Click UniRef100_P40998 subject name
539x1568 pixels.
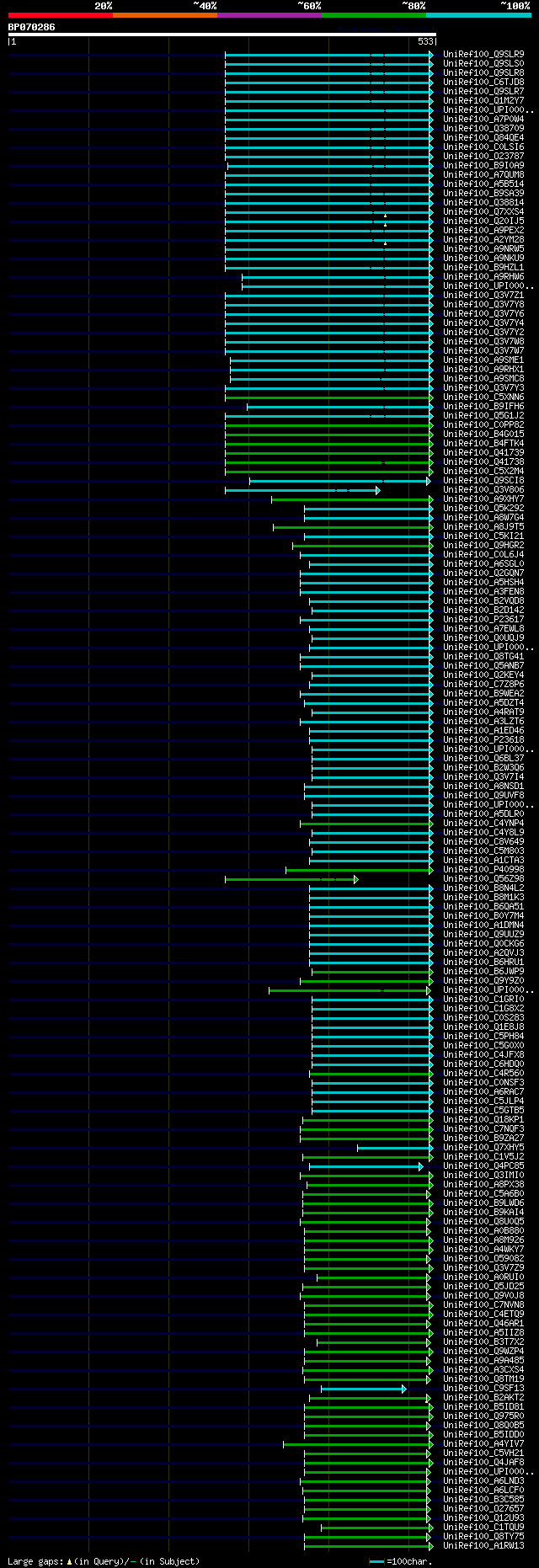click(483, 870)
